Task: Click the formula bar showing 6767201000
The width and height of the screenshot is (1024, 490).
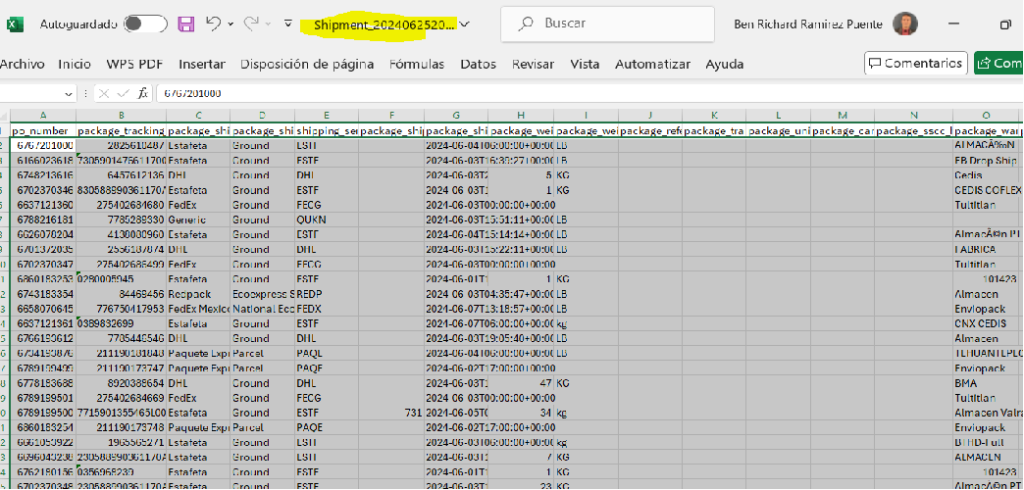Action: point(589,94)
